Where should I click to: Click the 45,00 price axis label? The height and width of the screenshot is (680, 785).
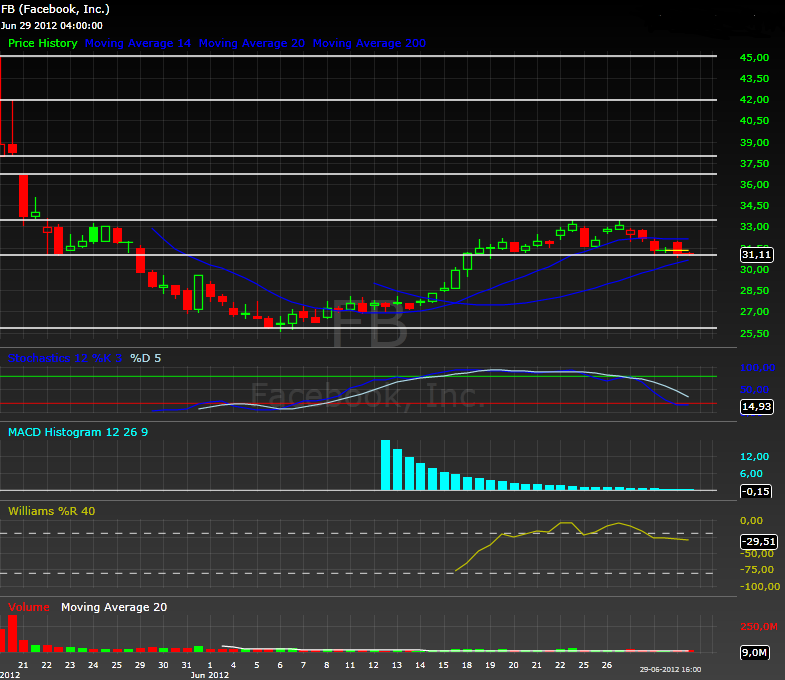pyautogui.click(x=754, y=58)
